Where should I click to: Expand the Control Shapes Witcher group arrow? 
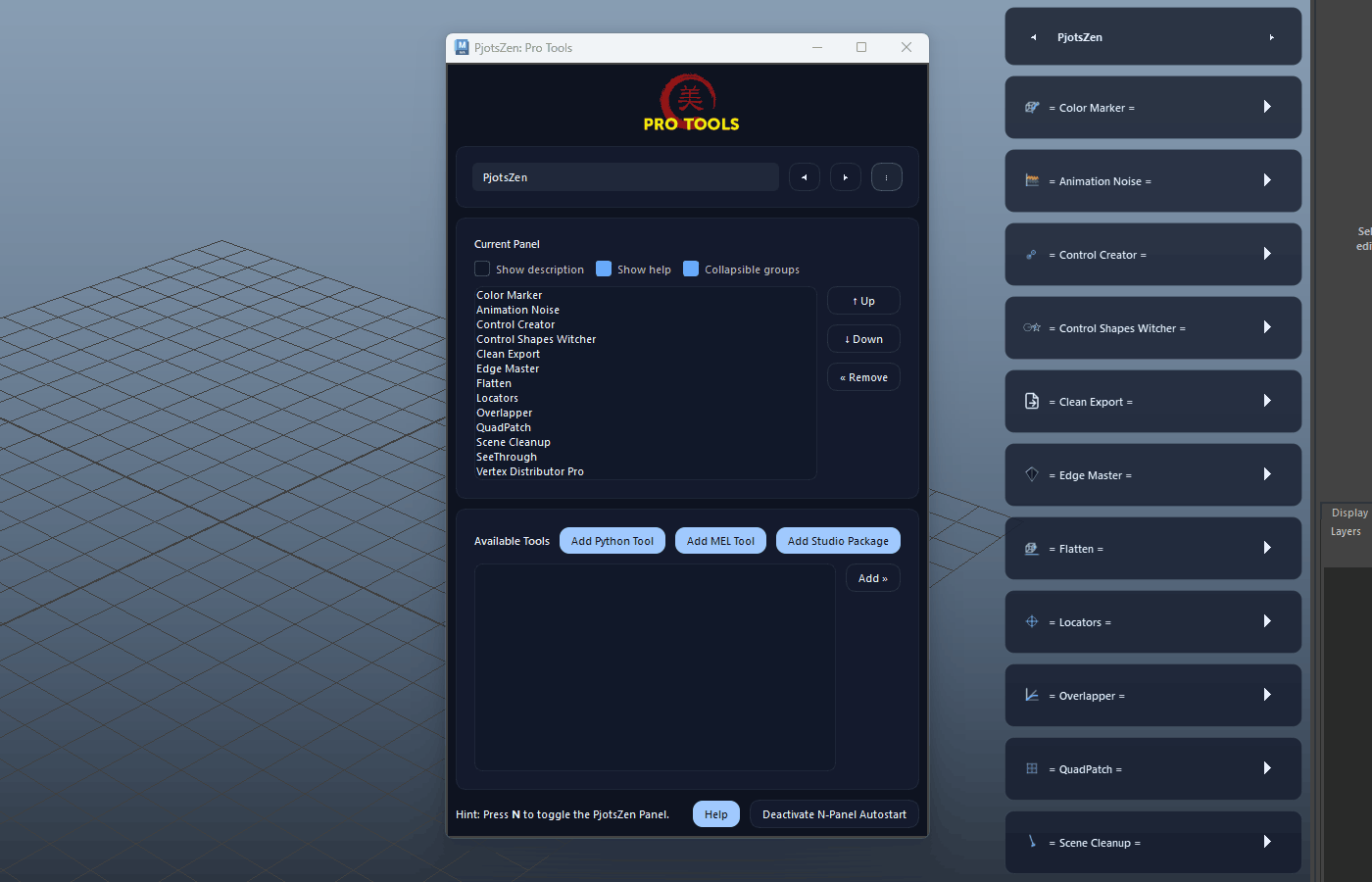pyautogui.click(x=1267, y=327)
